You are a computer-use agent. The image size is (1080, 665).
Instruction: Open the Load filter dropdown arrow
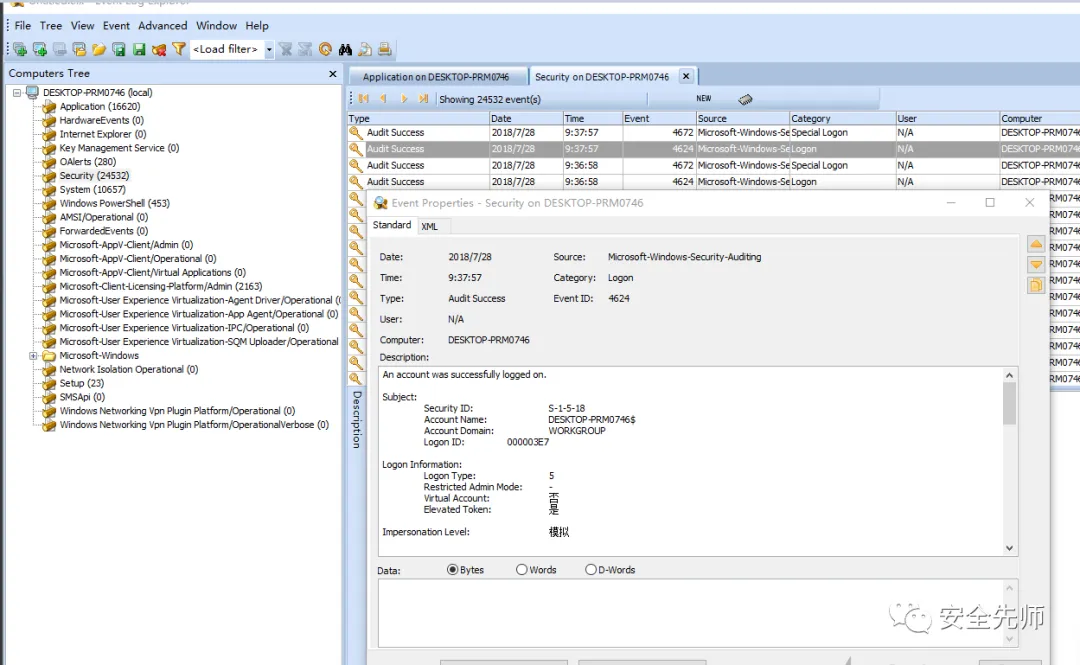(x=269, y=50)
